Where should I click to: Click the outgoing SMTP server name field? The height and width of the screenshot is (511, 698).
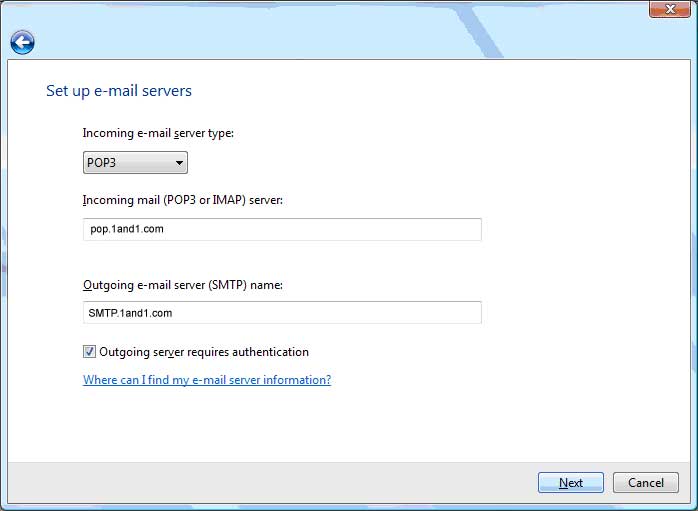click(x=282, y=312)
